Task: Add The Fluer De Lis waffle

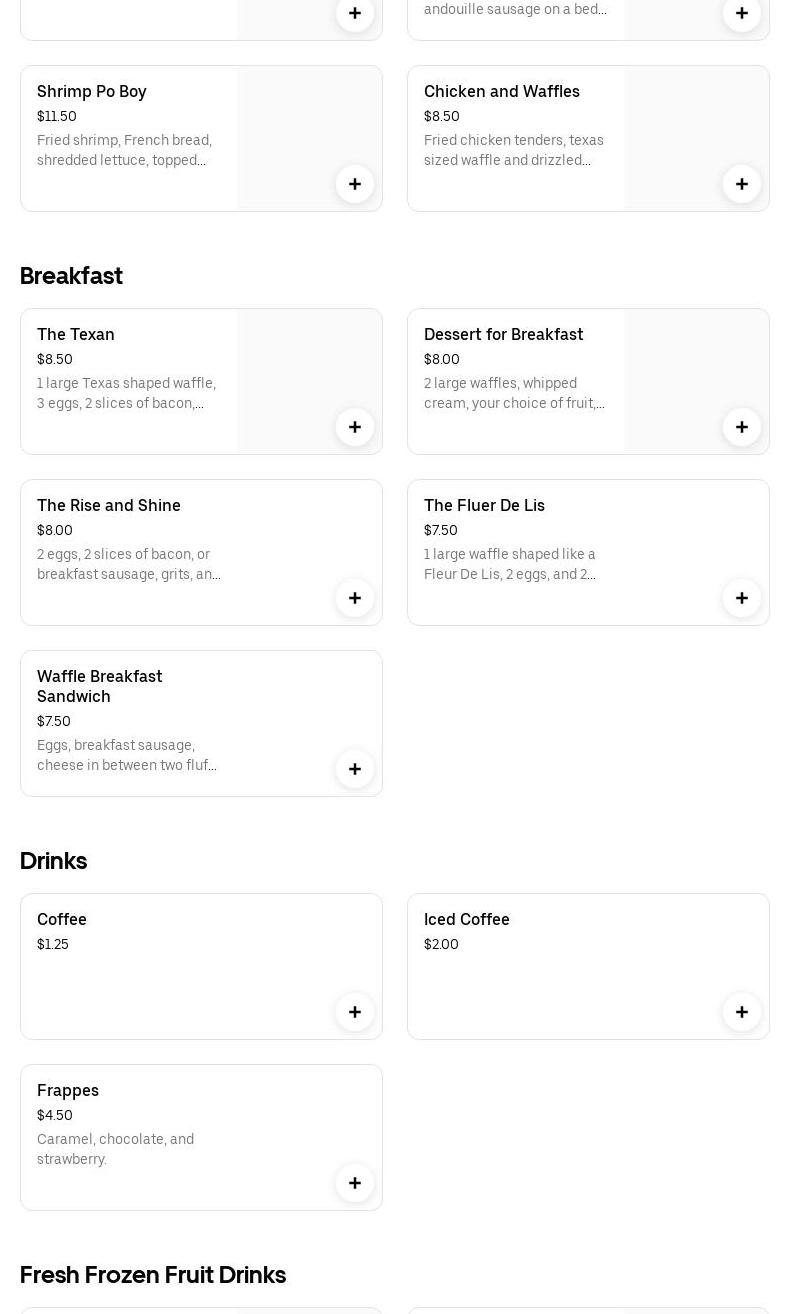Action: (742, 598)
